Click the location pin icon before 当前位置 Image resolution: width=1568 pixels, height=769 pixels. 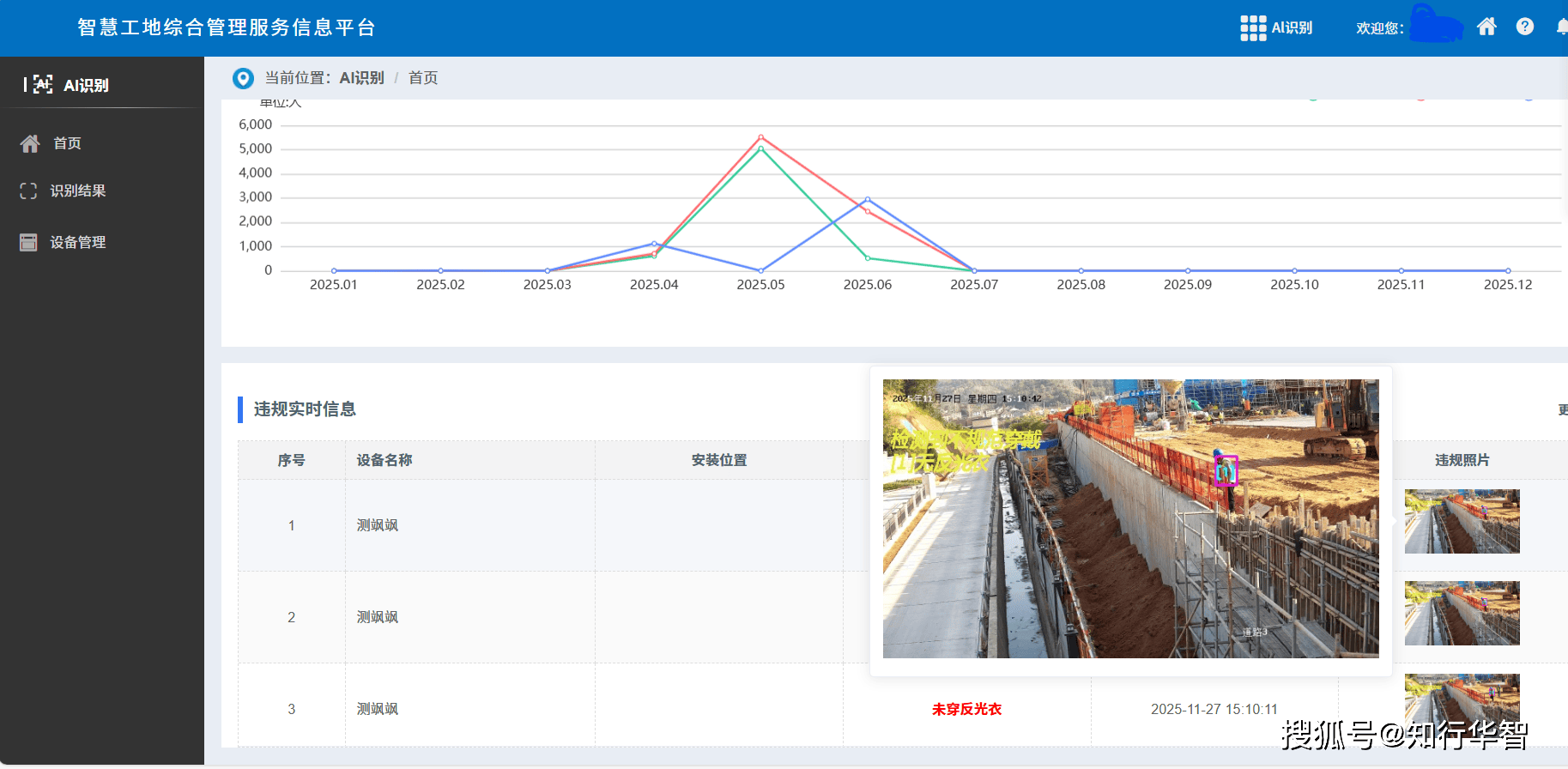coord(243,78)
